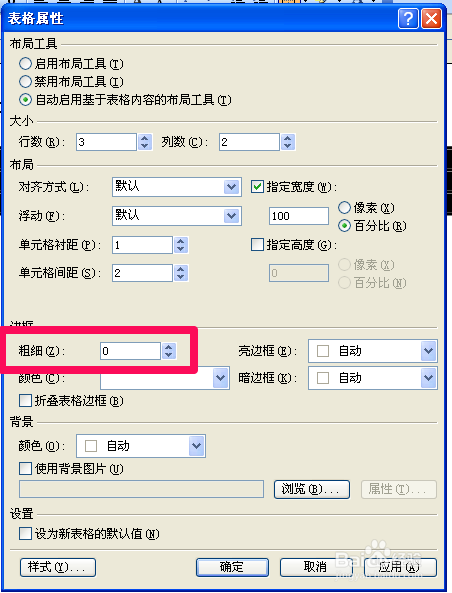
Task: Uncheck the 指定宽度 checkbox
Action: coord(257,187)
